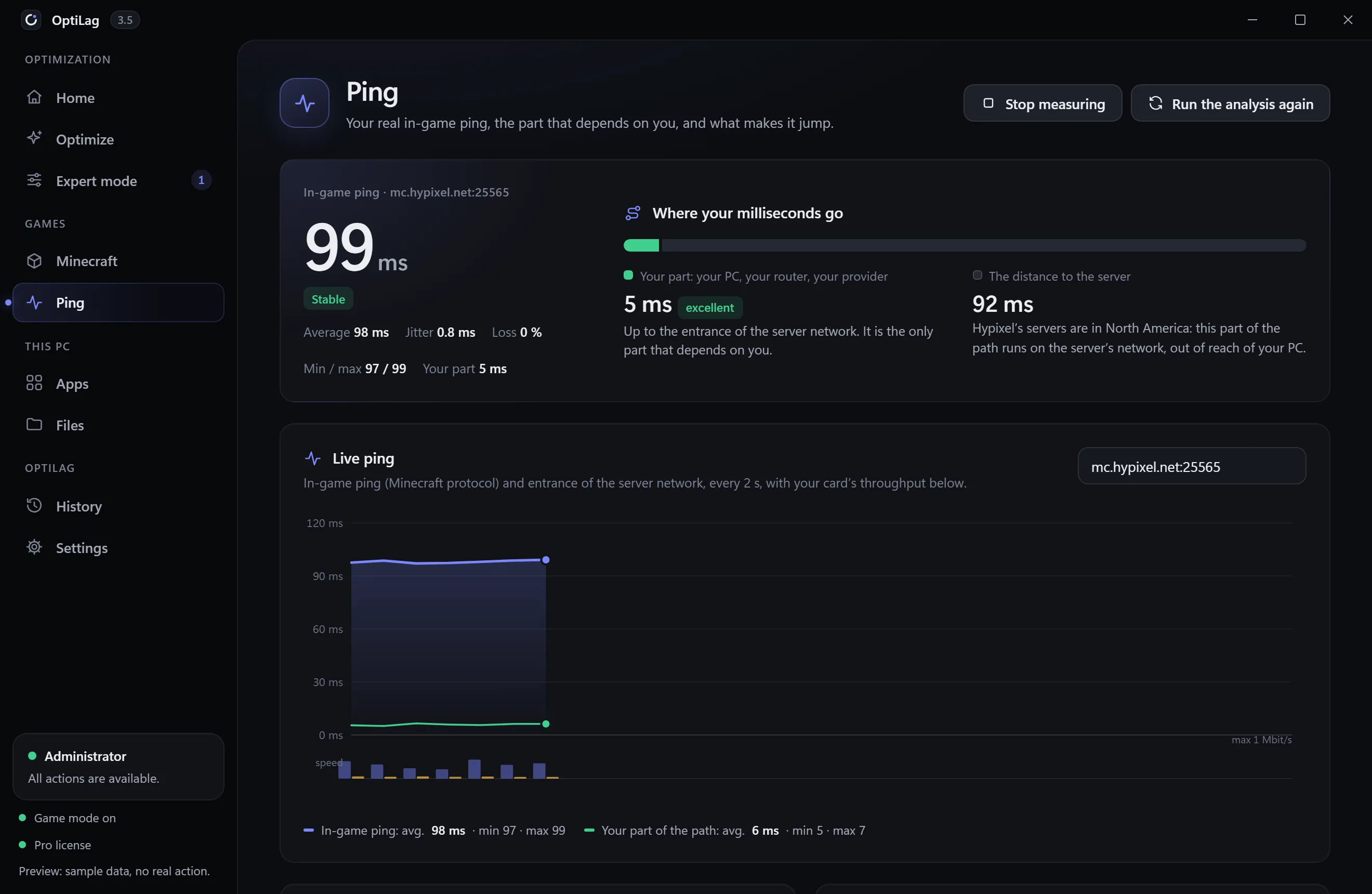The image size is (1372, 894).
Task: Click the Pro license status
Action: (55, 845)
